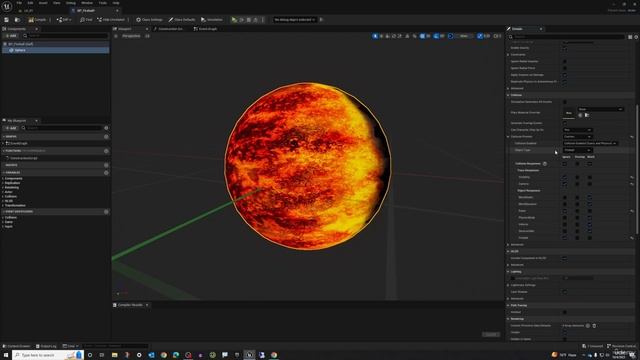Use selected asset for Phys Material

click(x=580, y=116)
